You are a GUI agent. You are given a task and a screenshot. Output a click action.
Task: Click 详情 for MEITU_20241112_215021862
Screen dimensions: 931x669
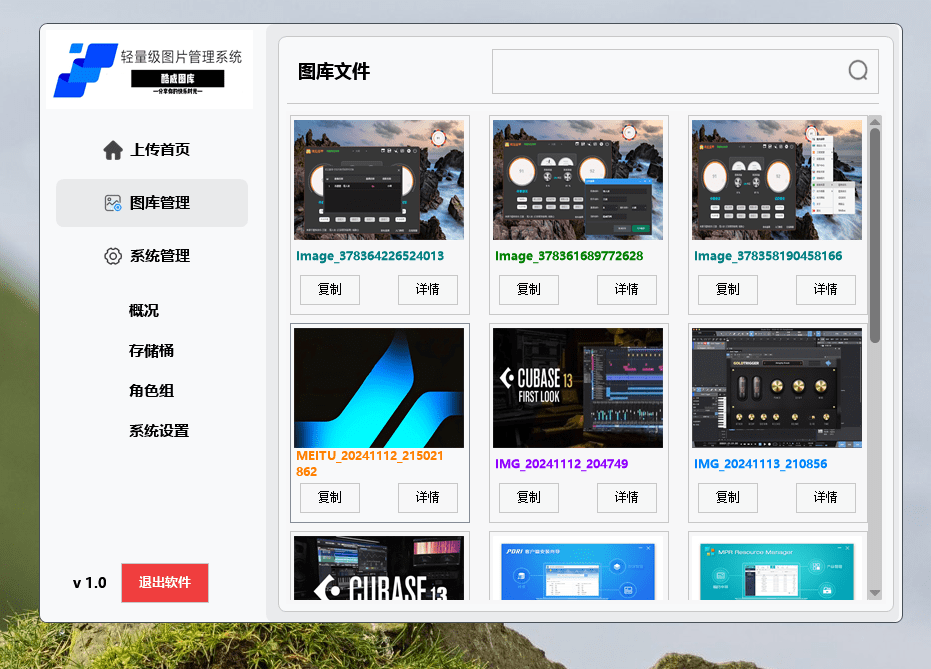click(428, 497)
